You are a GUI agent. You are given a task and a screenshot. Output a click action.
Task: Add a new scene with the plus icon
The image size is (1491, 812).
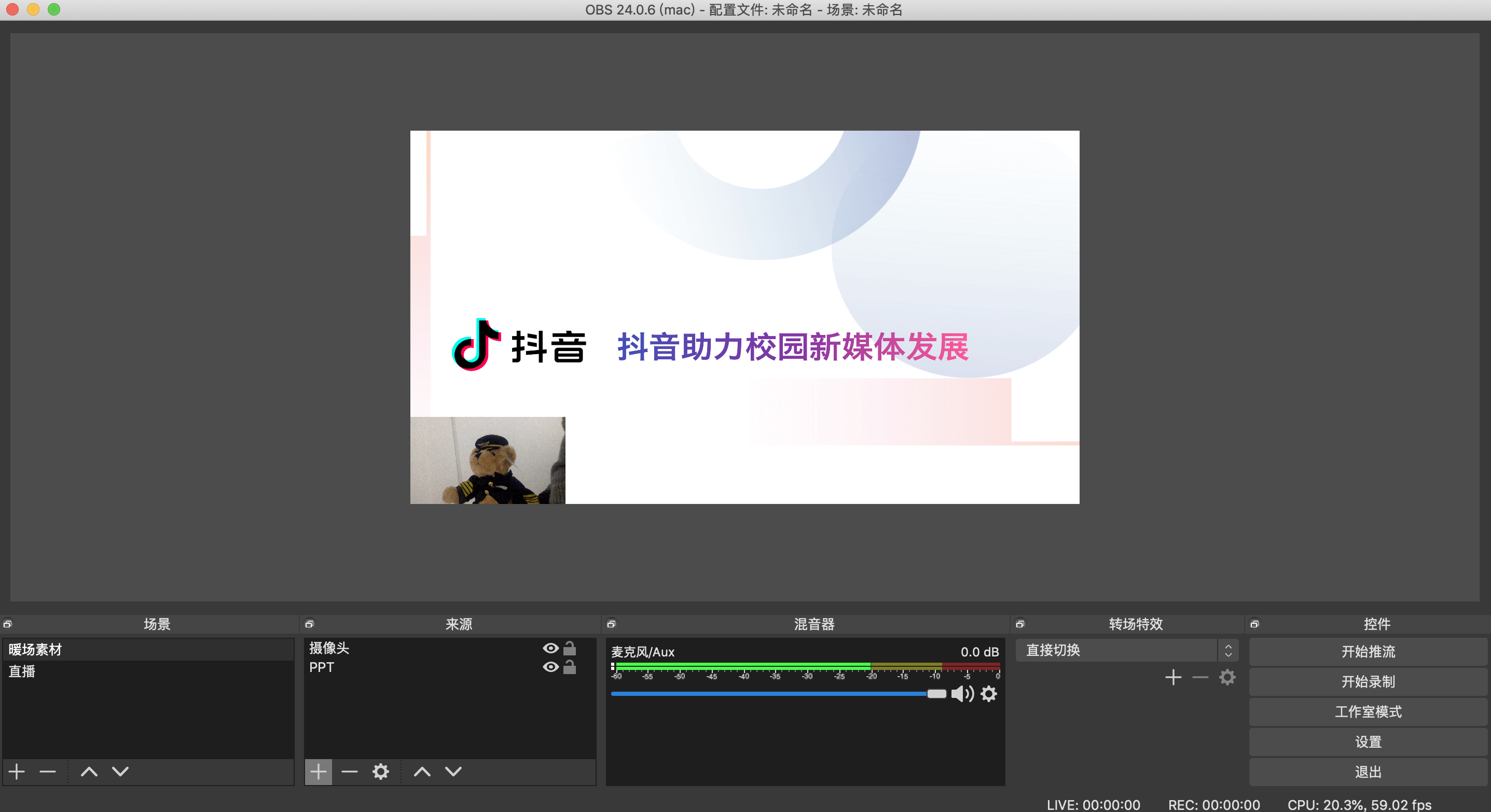[x=16, y=772]
